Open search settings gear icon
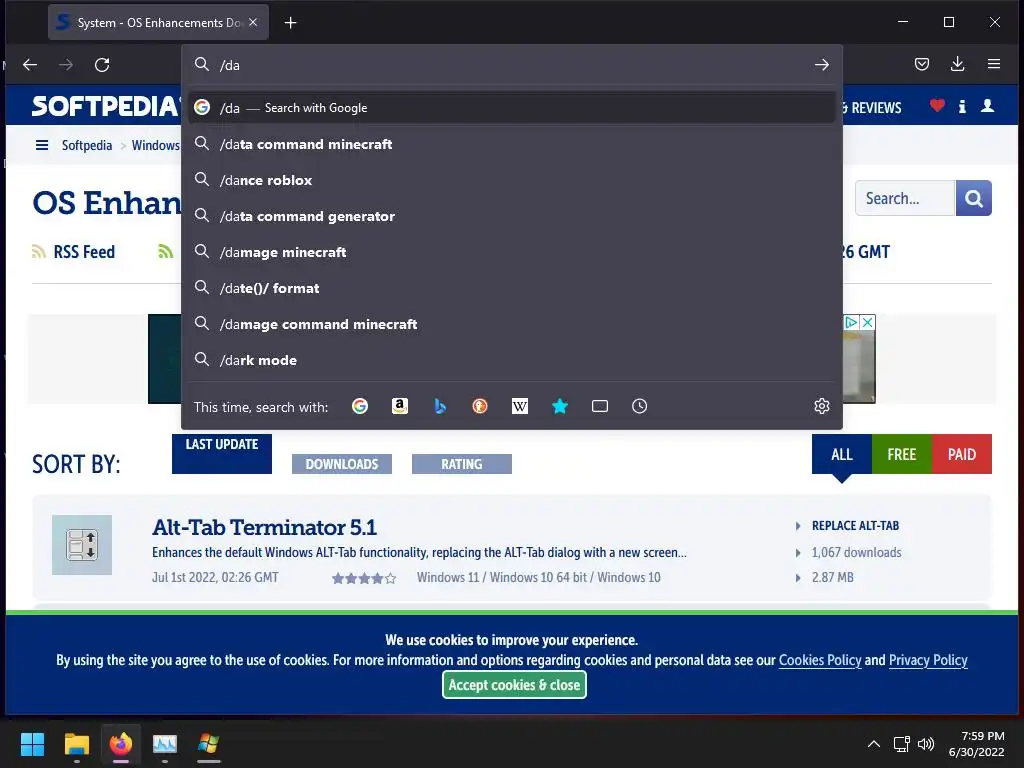Image resolution: width=1024 pixels, height=768 pixels. tap(822, 406)
